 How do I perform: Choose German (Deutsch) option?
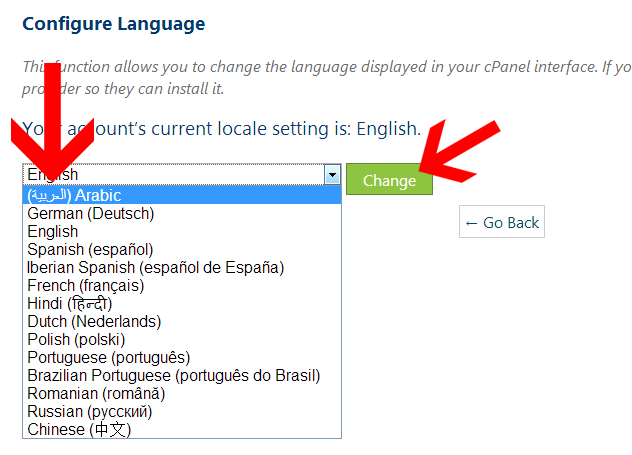(91, 214)
